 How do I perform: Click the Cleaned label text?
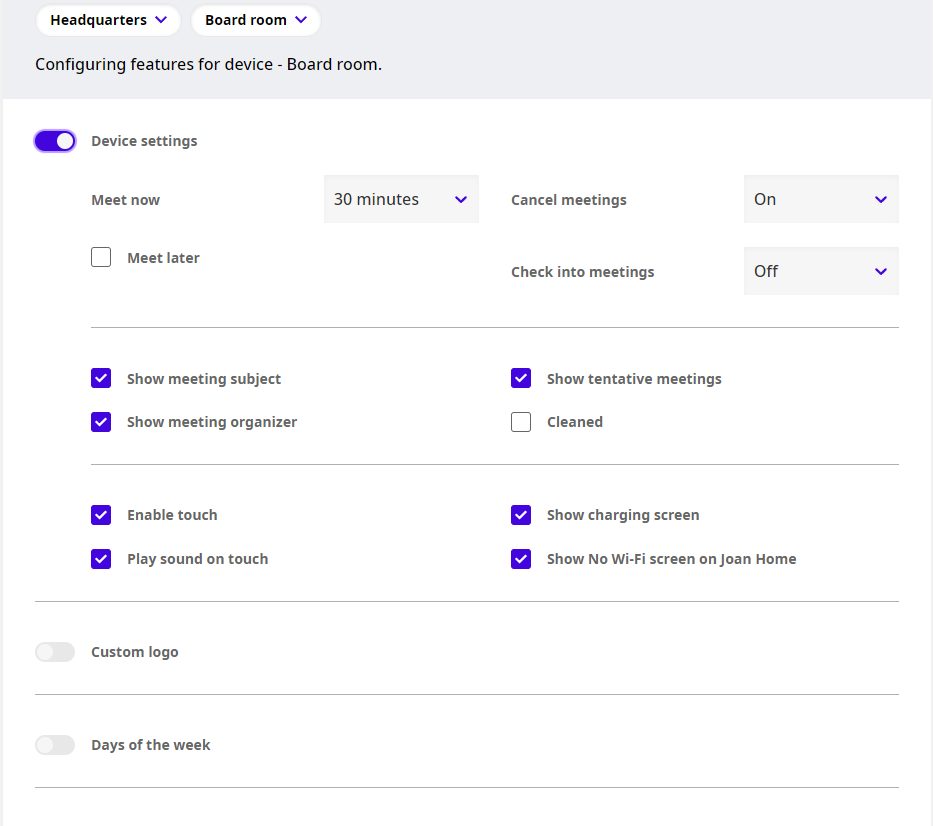click(575, 422)
